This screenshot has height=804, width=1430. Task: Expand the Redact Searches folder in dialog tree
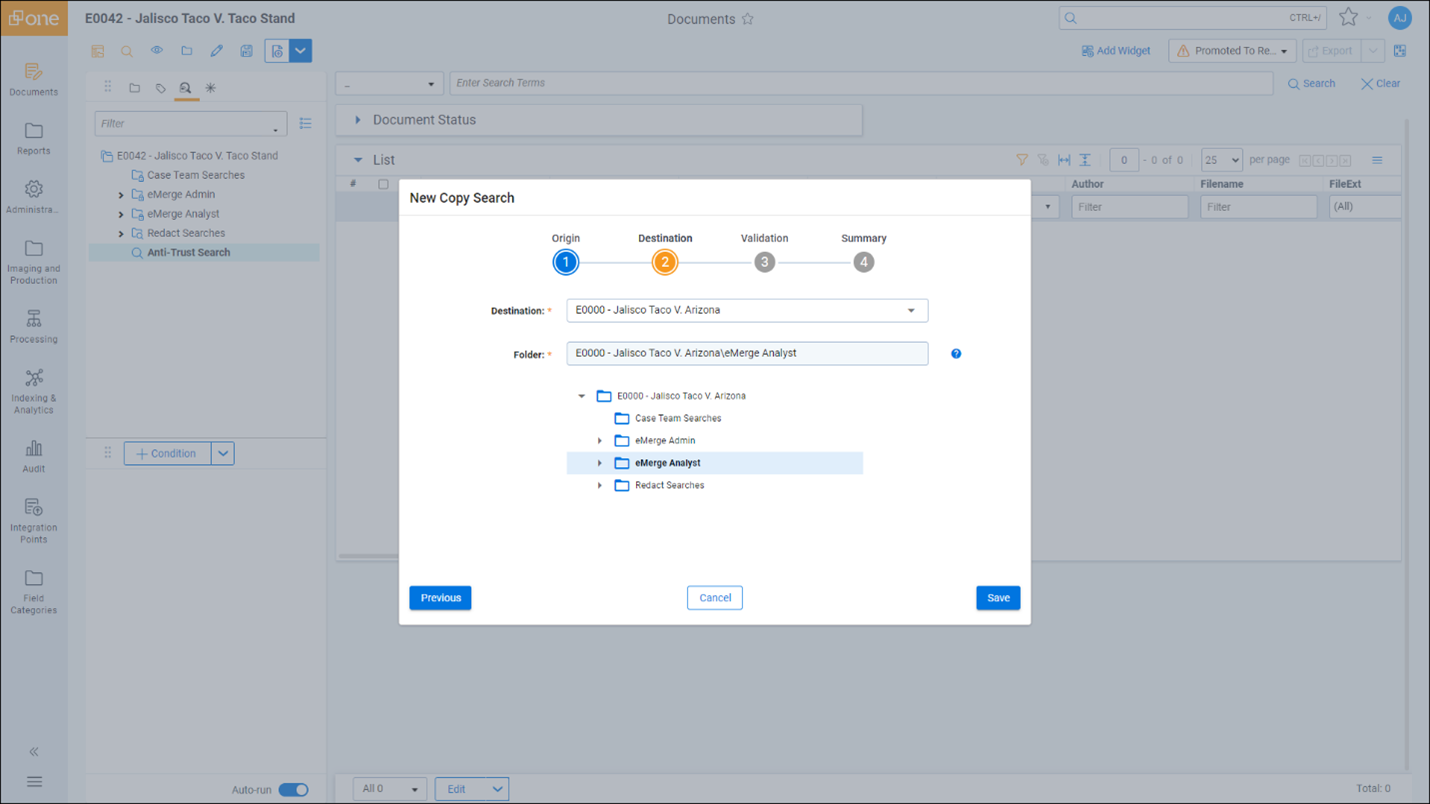600,486
